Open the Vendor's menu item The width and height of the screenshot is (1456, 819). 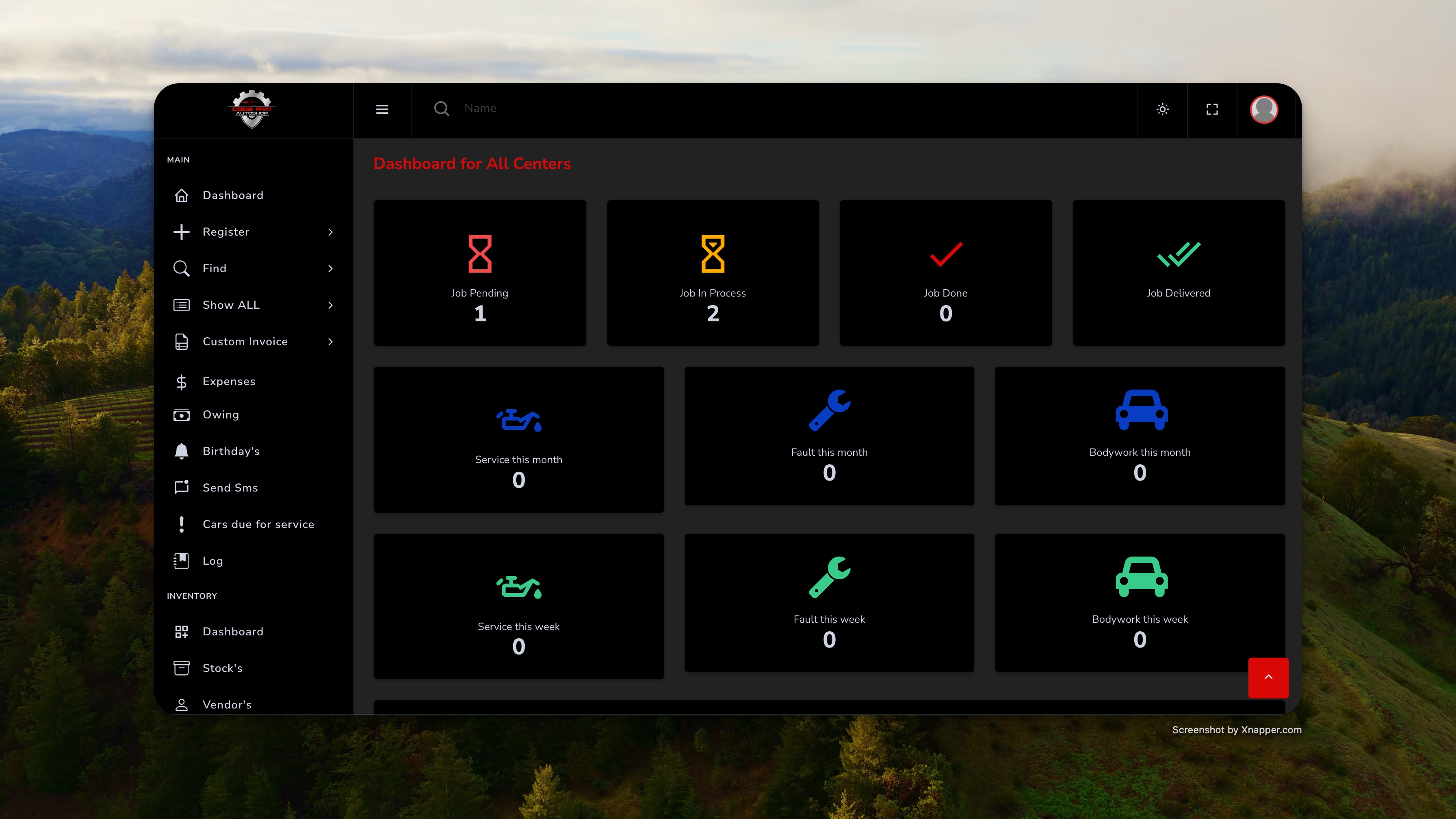(x=227, y=705)
